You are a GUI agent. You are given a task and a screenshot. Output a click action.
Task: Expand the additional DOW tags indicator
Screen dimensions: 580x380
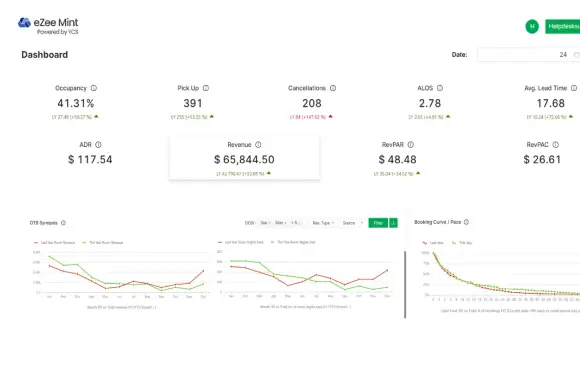click(x=296, y=223)
